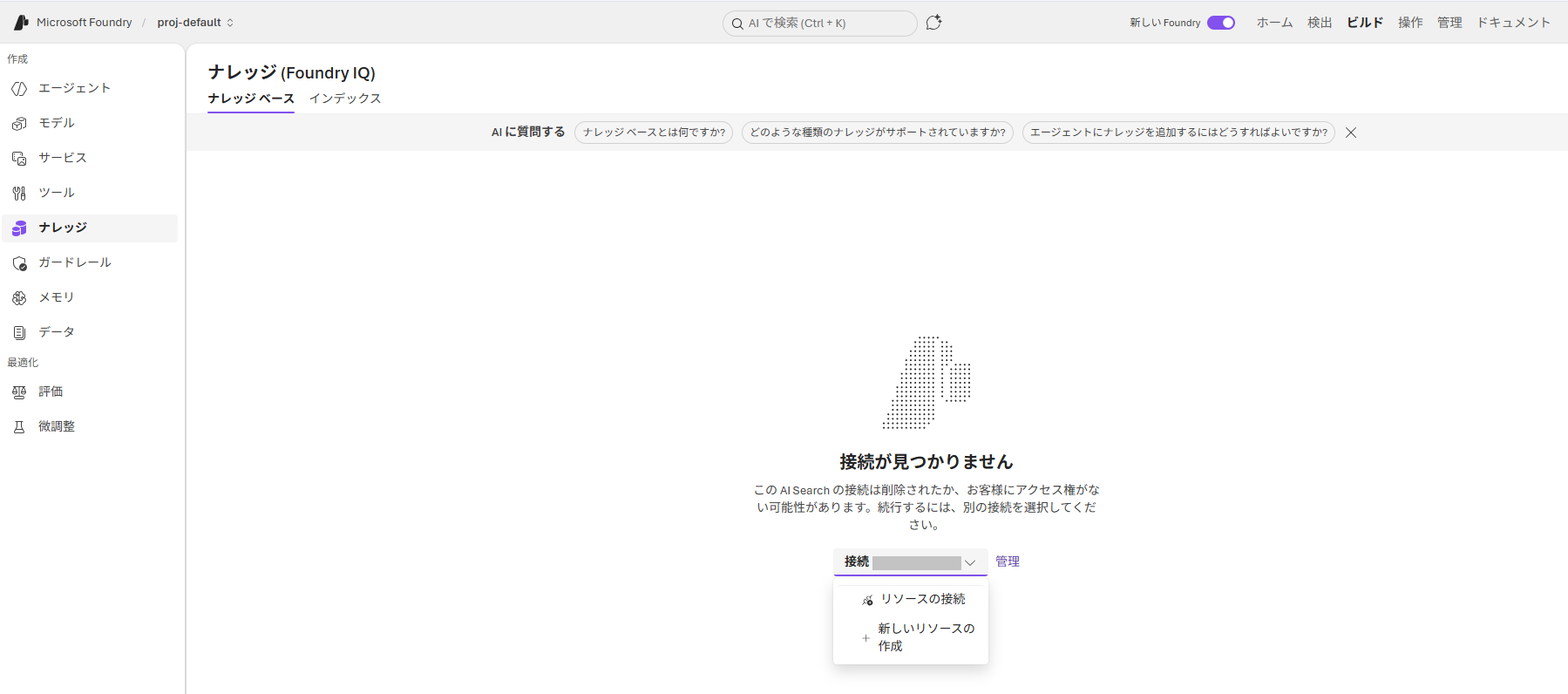This screenshot has width=1568, height=694.
Task: Go to ホーム in top navigation
Action: click(x=1274, y=23)
